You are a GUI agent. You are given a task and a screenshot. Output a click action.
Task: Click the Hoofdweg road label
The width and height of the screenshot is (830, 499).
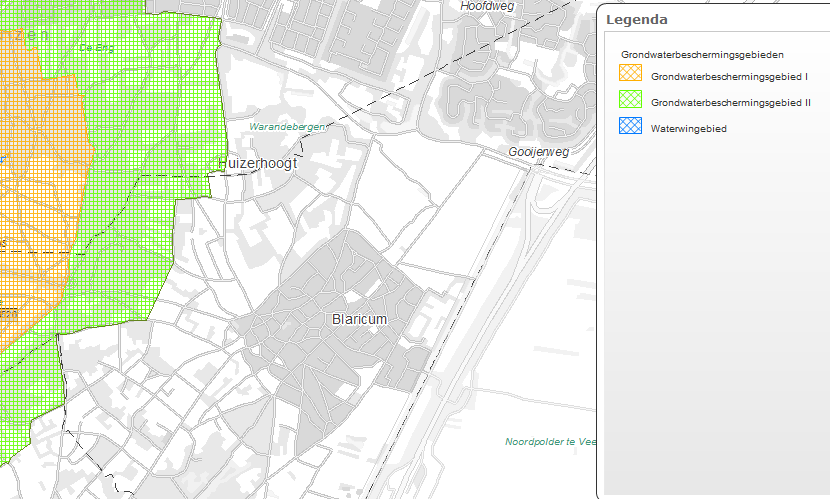(486, 6)
